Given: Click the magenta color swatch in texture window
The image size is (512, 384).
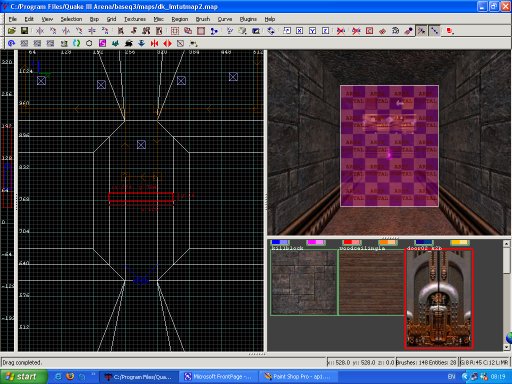Looking at the screenshot, I should pyautogui.click(x=315, y=242).
